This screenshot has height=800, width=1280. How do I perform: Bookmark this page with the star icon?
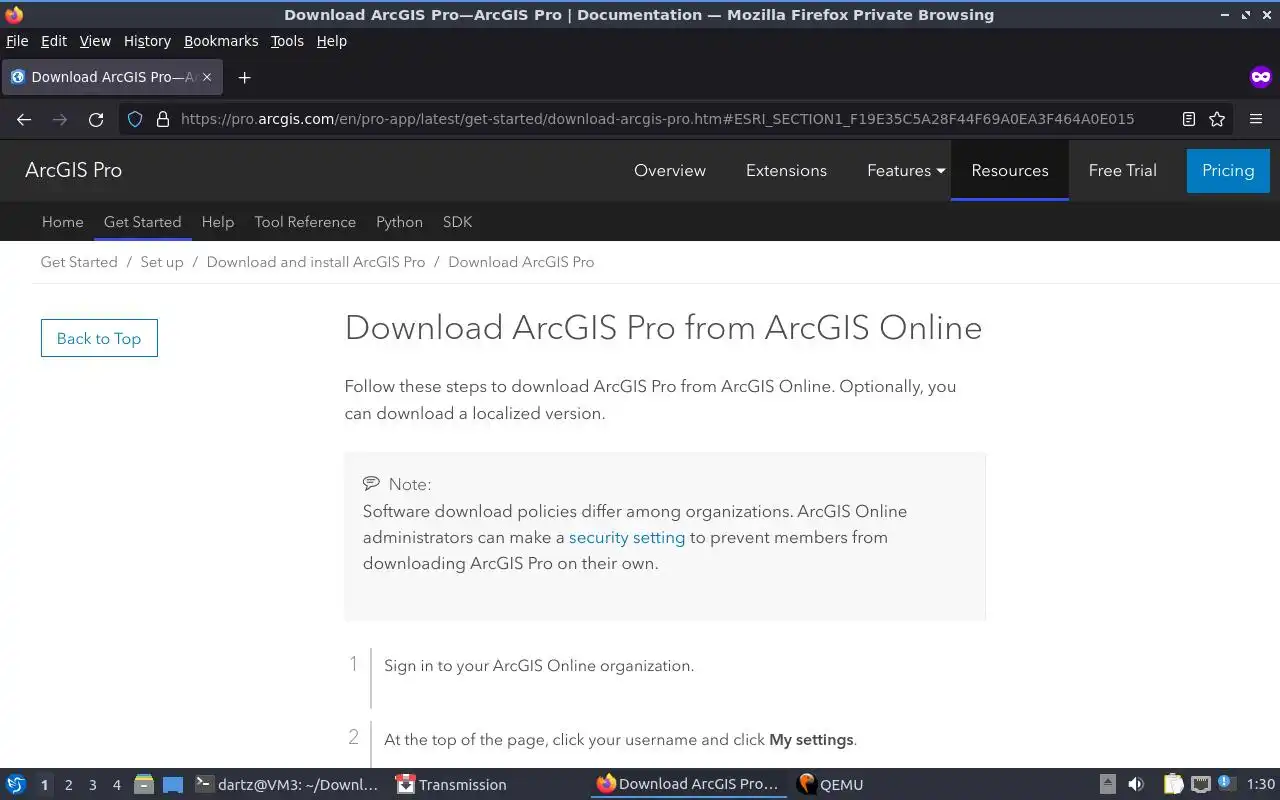click(x=1217, y=119)
